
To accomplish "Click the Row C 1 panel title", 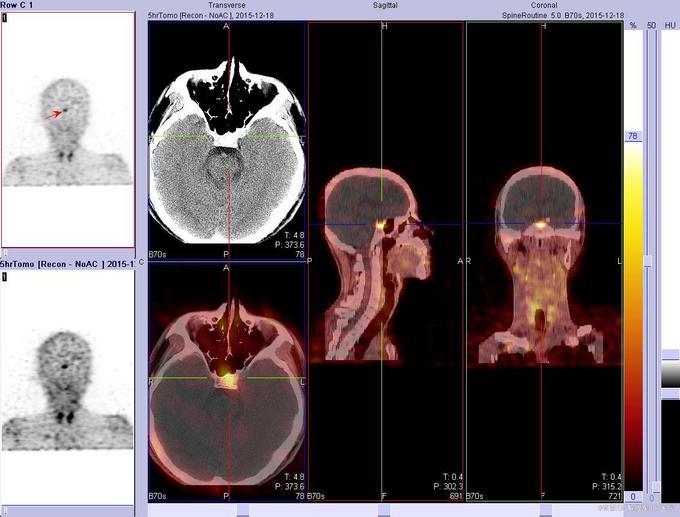I will pos(20,6).
